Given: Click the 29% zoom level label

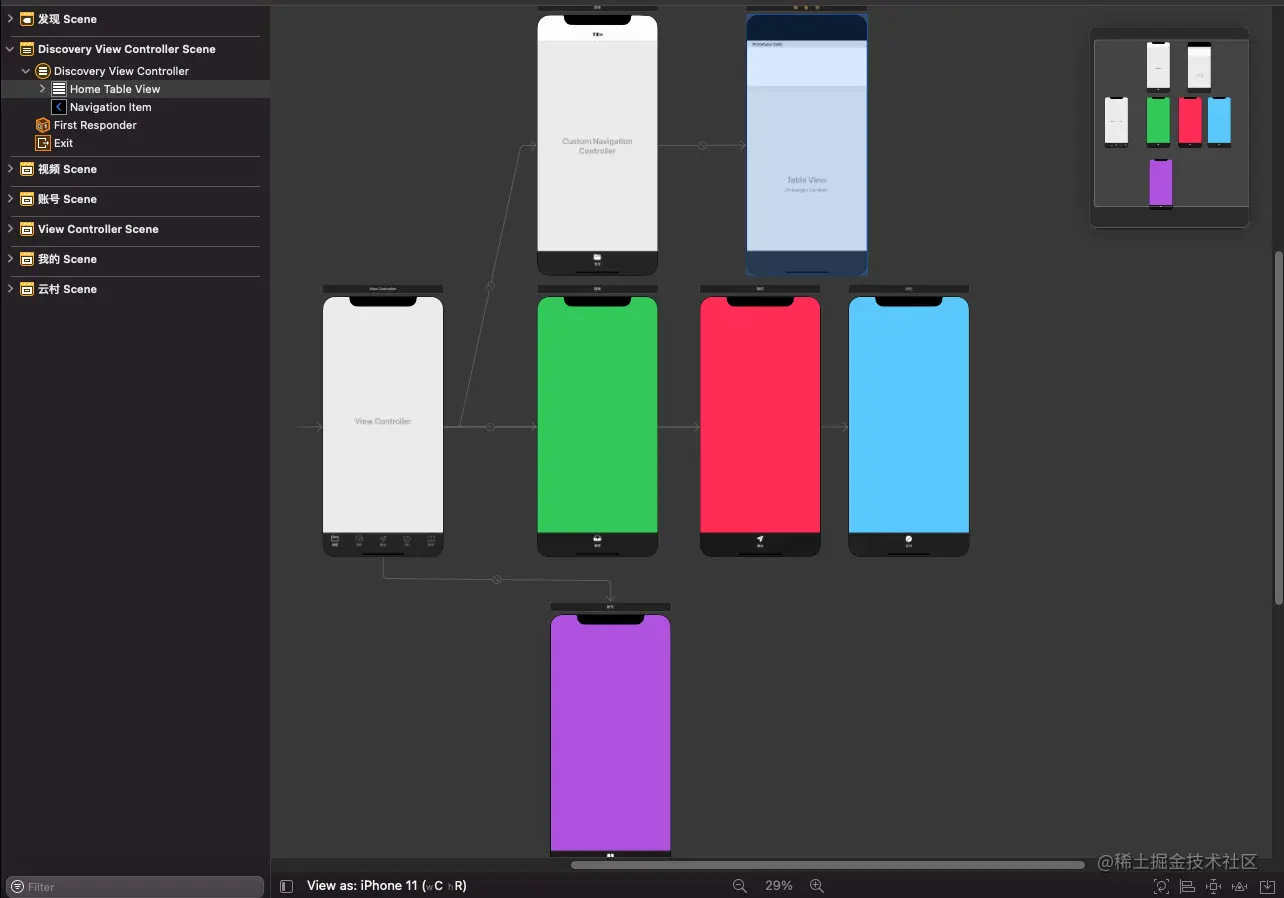Looking at the screenshot, I should pos(779,886).
